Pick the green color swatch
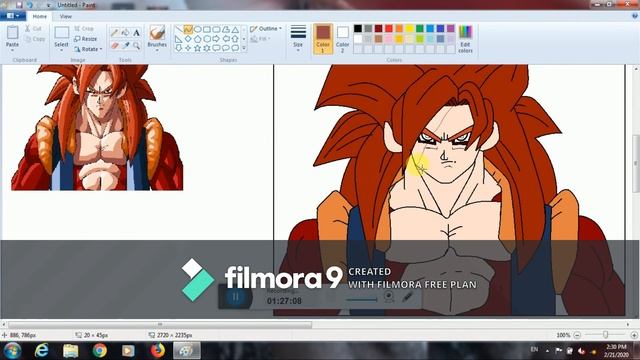This screenshot has height=360, width=640. pos(420,29)
